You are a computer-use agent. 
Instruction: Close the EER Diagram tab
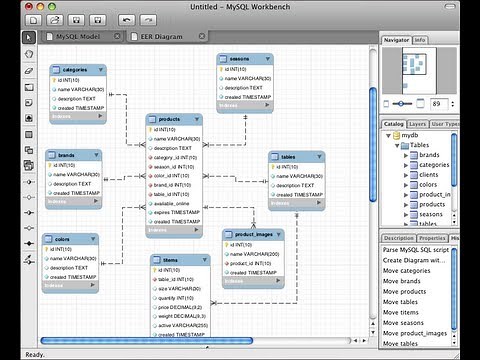(x=202, y=36)
